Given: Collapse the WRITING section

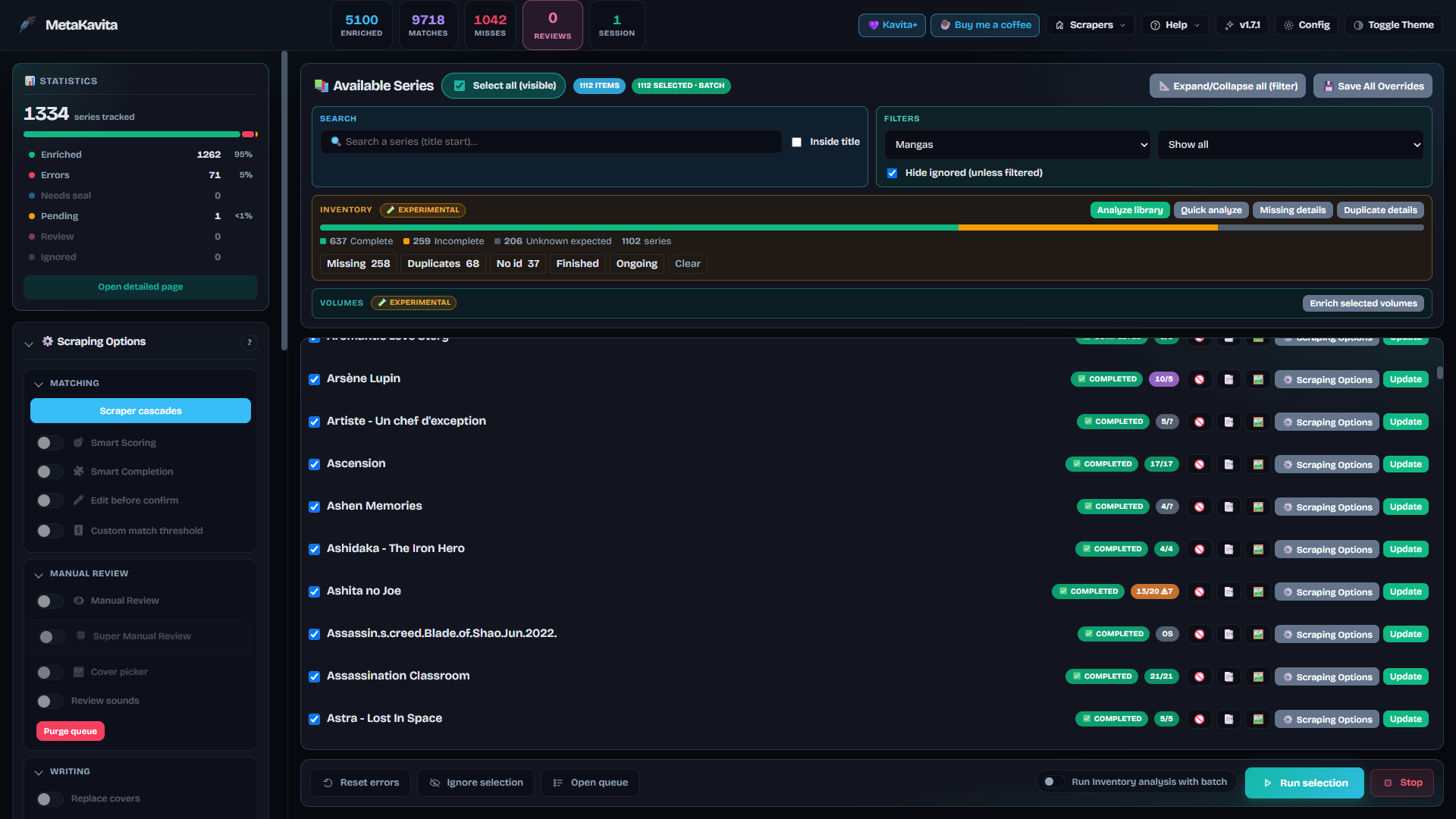Looking at the screenshot, I should tap(39, 772).
